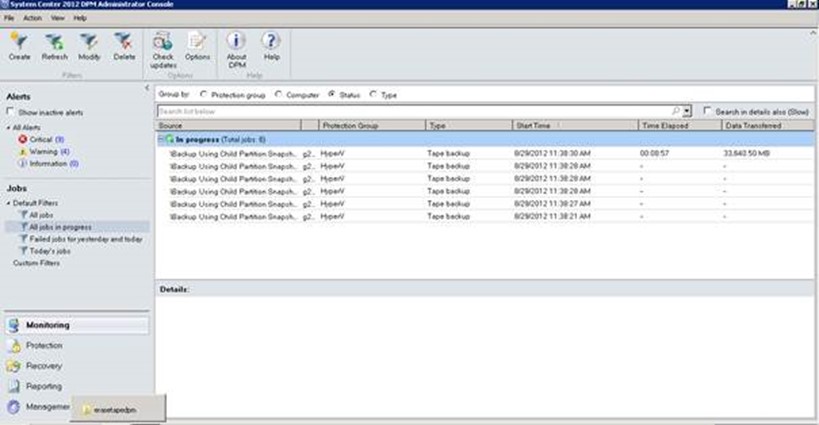Collapse the All Alerts tree node
This screenshot has width=819, height=425.
pyautogui.click(x=9, y=128)
